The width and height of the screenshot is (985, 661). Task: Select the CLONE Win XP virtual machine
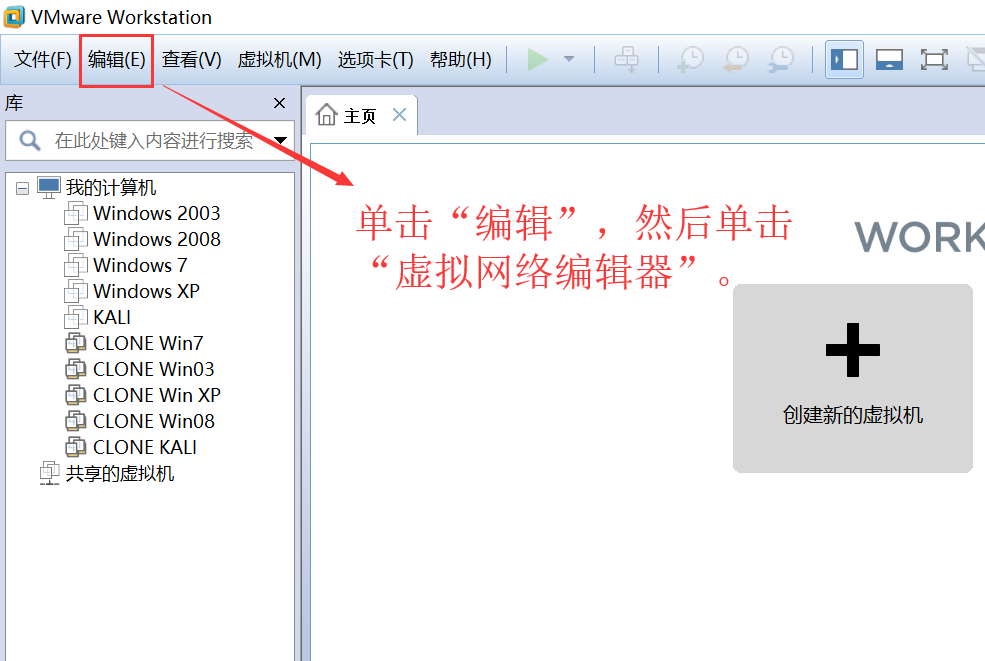[x=157, y=395]
